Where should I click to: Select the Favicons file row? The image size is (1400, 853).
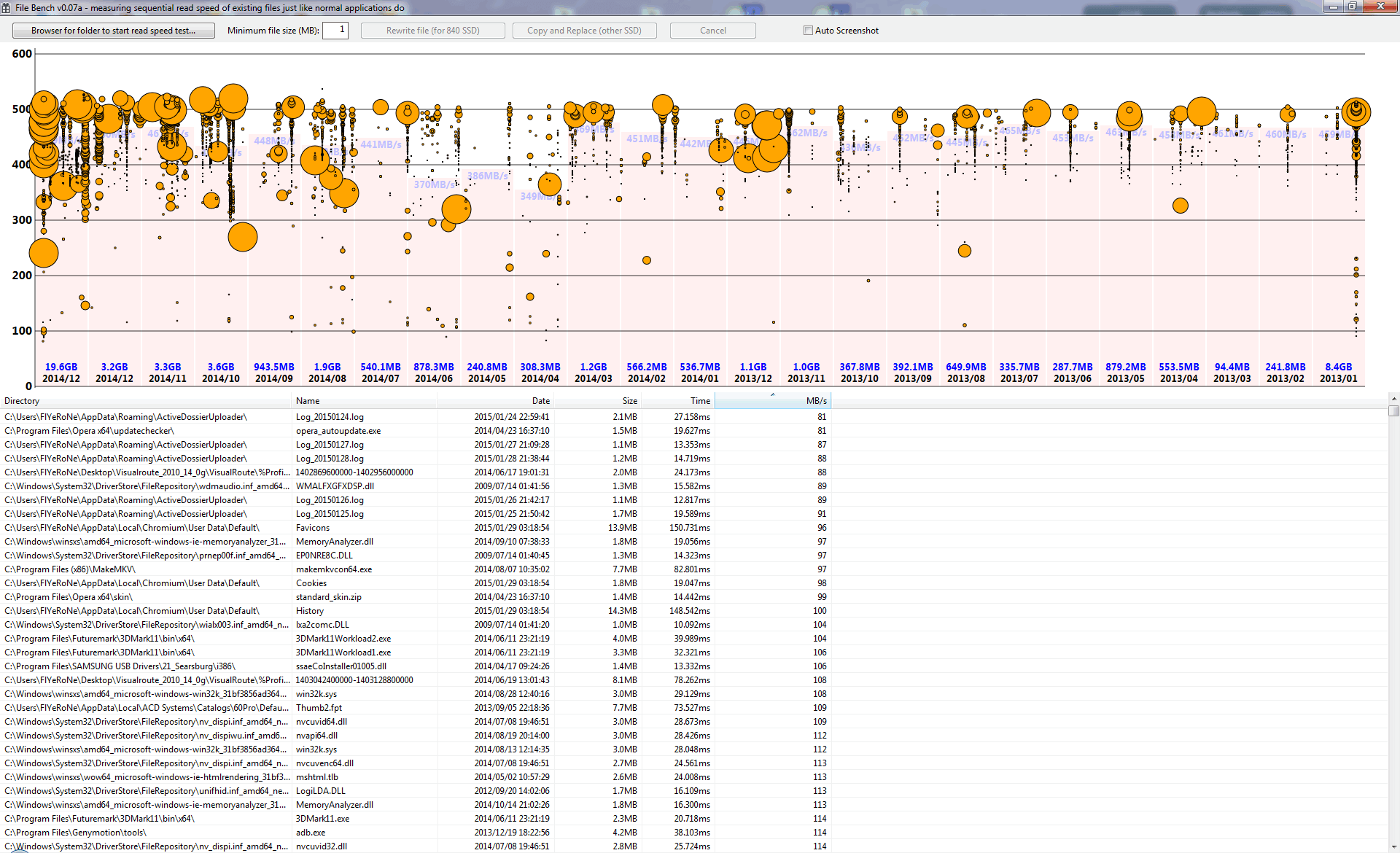[x=312, y=528]
